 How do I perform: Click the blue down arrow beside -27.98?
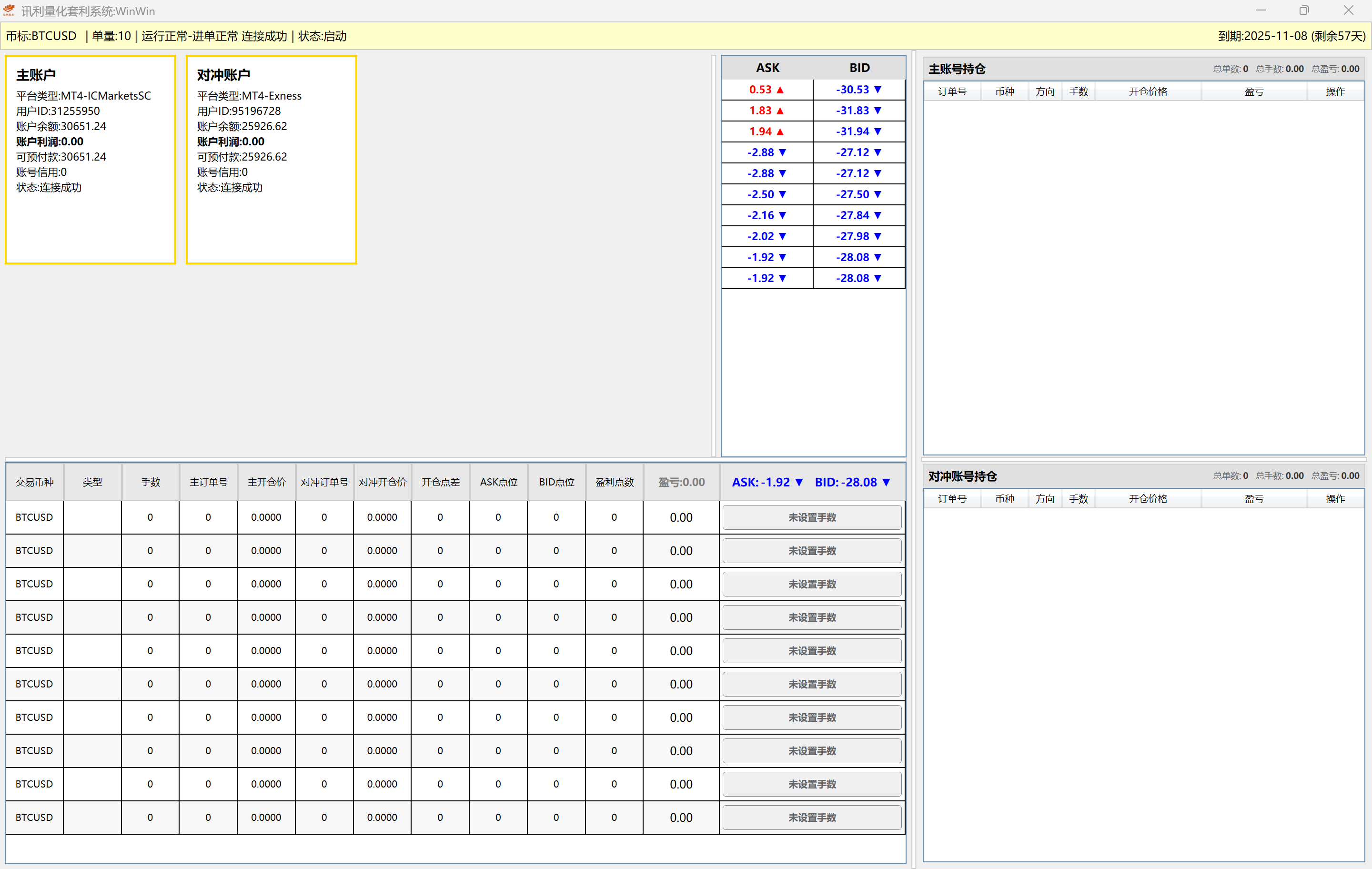(x=878, y=236)
